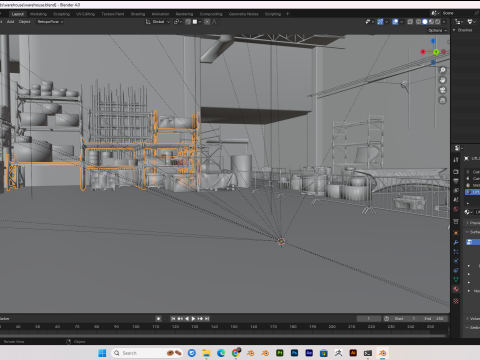Open the scene browse icon dropdown
Viewport: 480px width, 360px height.
click(435, 13)
